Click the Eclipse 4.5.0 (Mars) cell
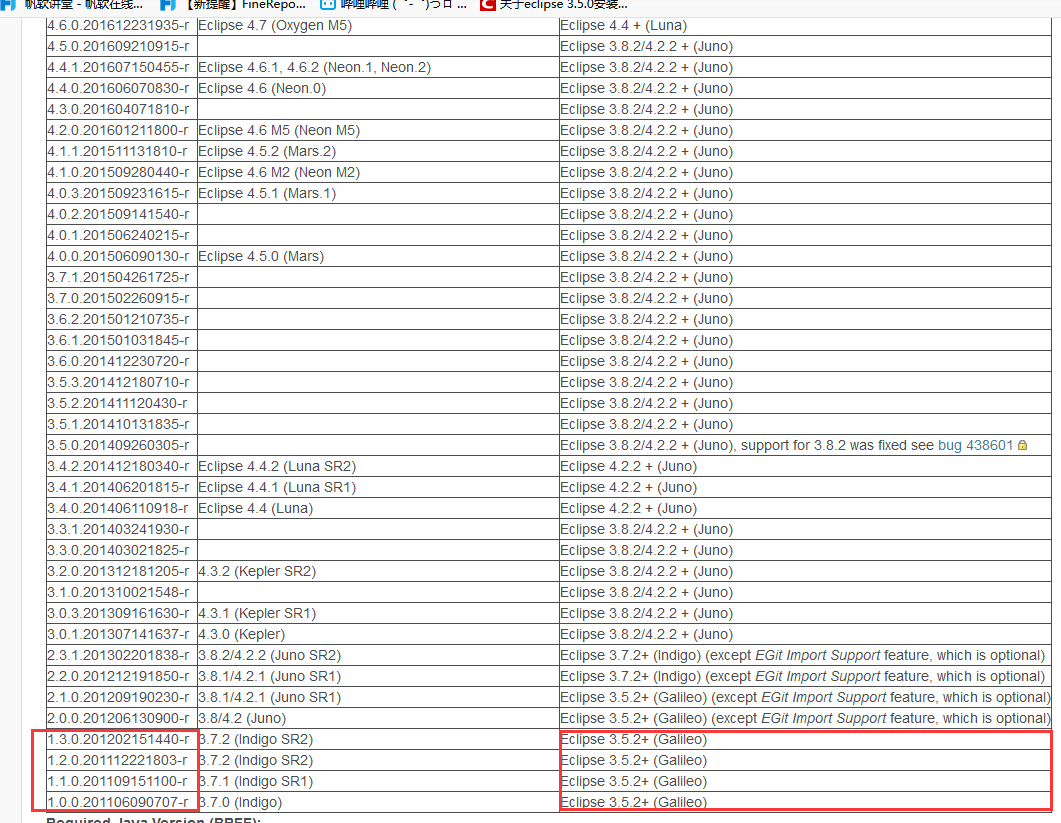Image resolution: width=1061 pixels, height=823 pixels. coord(378,256)
